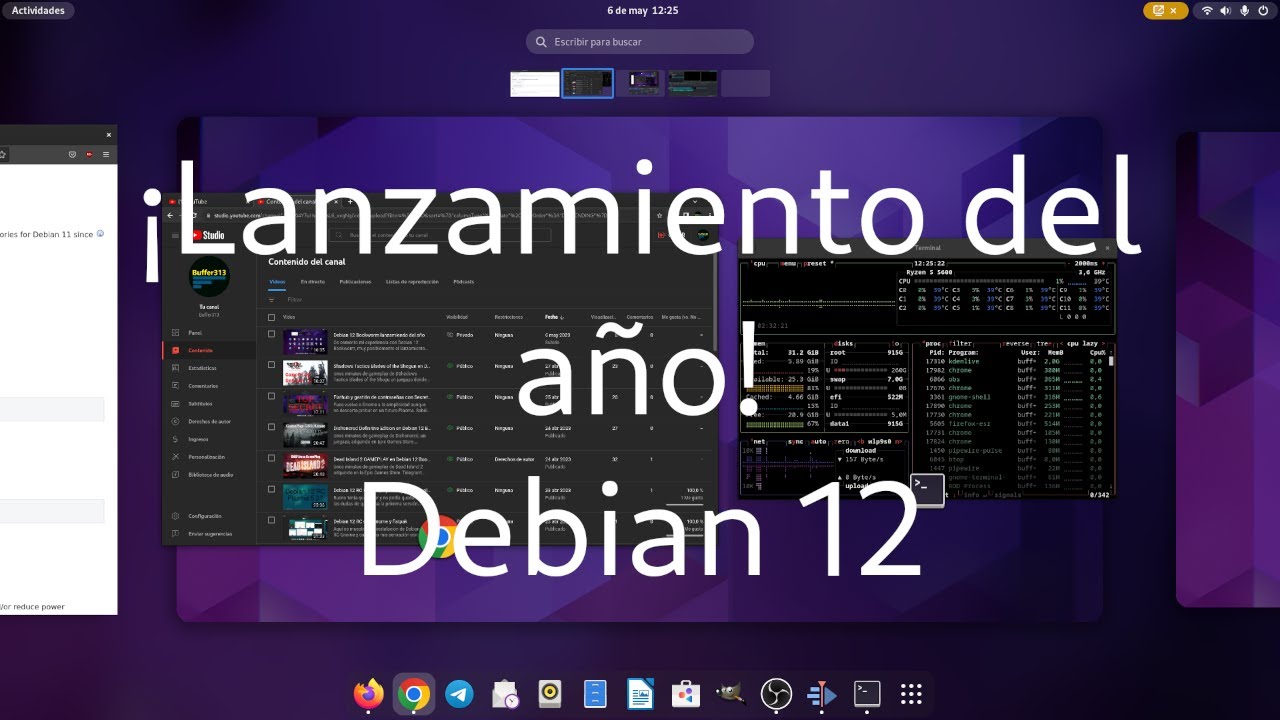Viewport: 1280px width, 720px height.
Task: Click Escribir para buscar search field
Action: click(640, 42)
